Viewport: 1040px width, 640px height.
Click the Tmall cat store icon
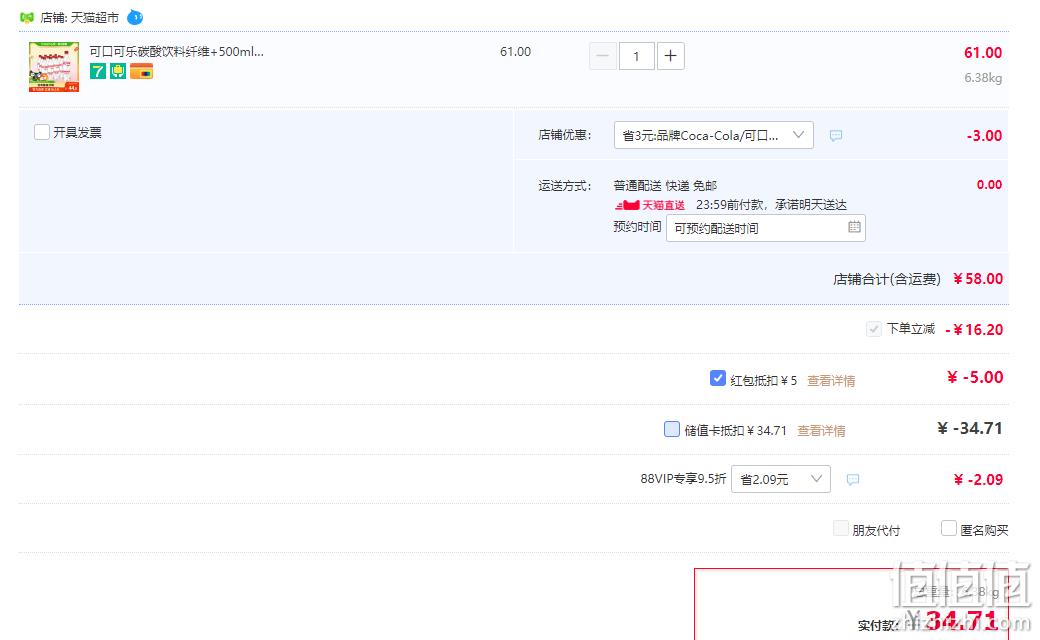pos(27,17)
